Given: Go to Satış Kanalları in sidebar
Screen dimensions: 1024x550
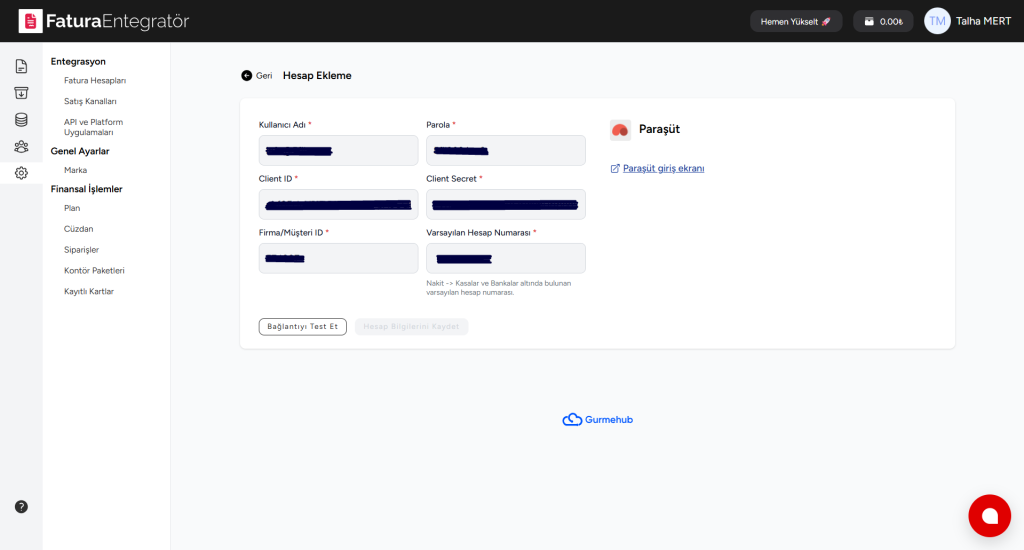Looking at the screenshot, I should pos(90,101).
